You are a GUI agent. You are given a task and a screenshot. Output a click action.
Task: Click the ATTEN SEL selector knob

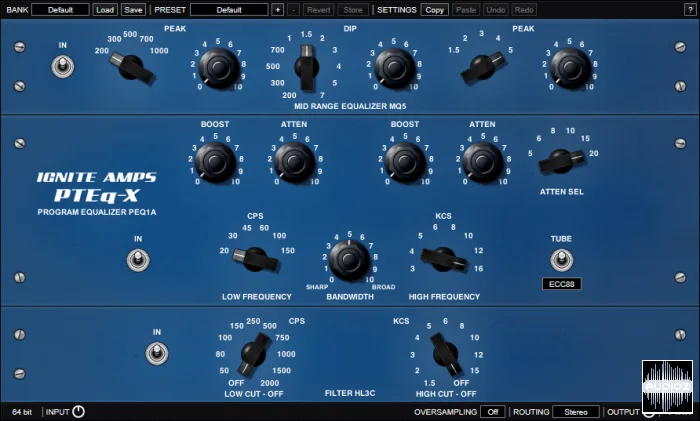click(x=561, y=162)
